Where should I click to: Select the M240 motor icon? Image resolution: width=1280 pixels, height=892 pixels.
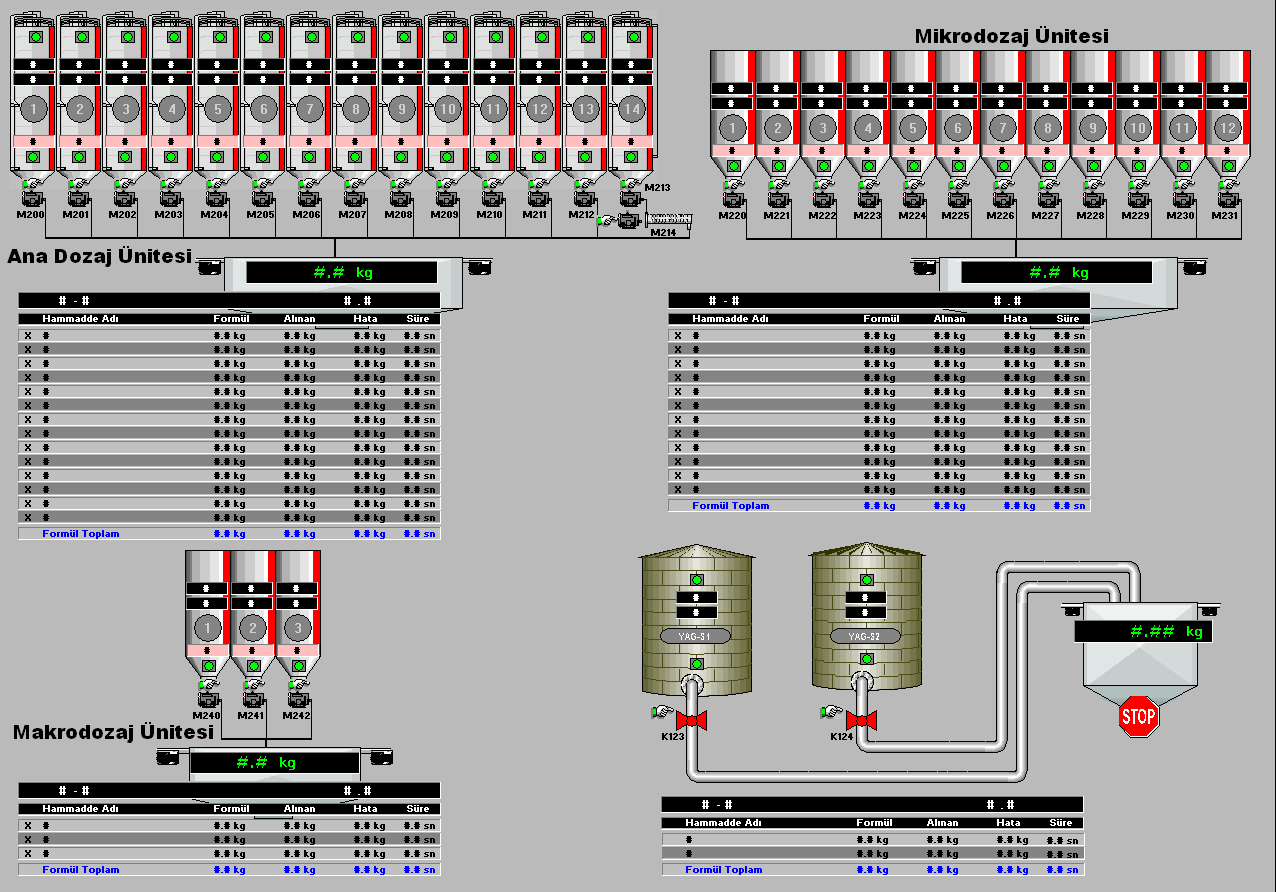pos(209,699)
